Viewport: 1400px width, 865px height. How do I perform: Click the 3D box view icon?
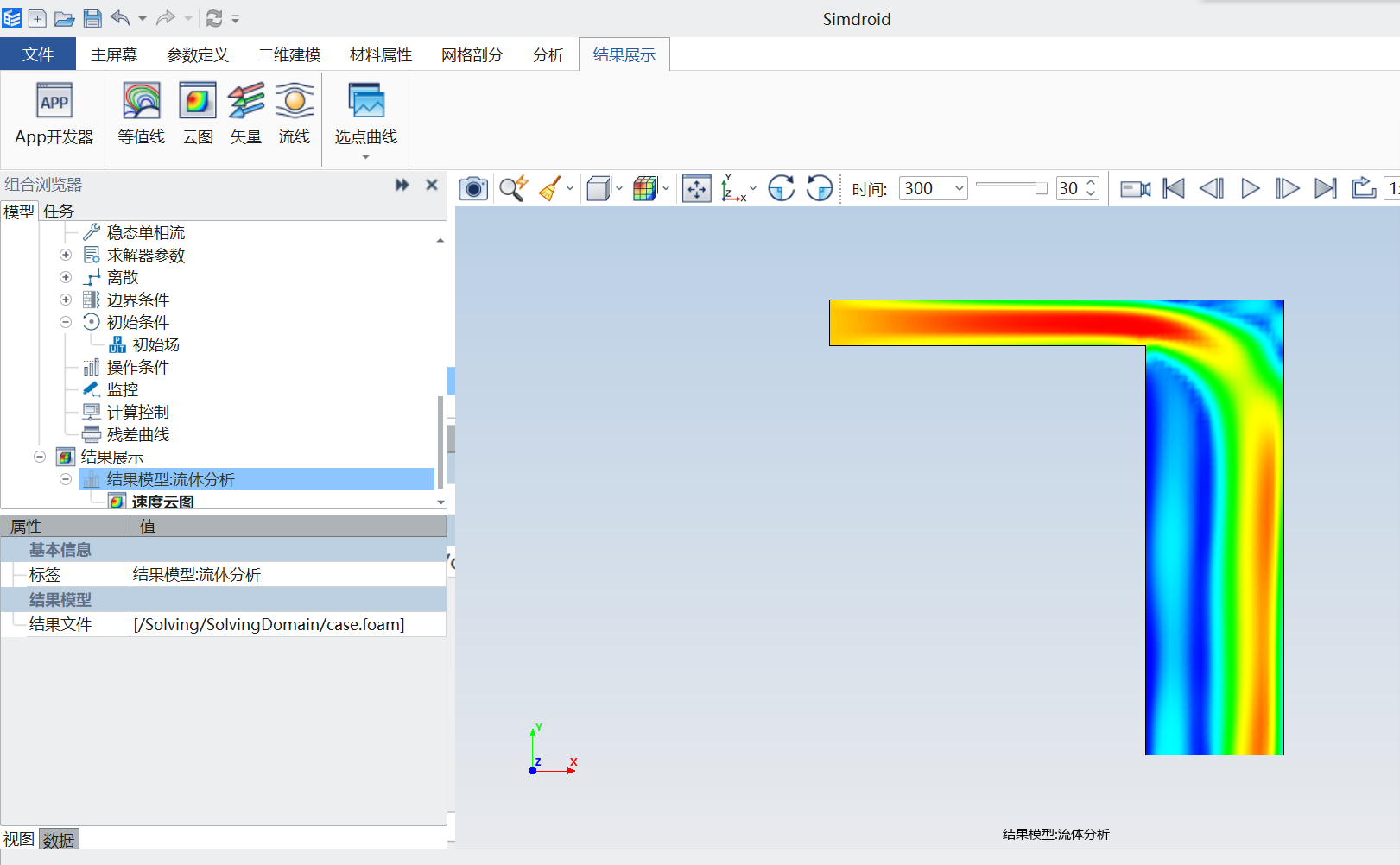tap(599, 188)
